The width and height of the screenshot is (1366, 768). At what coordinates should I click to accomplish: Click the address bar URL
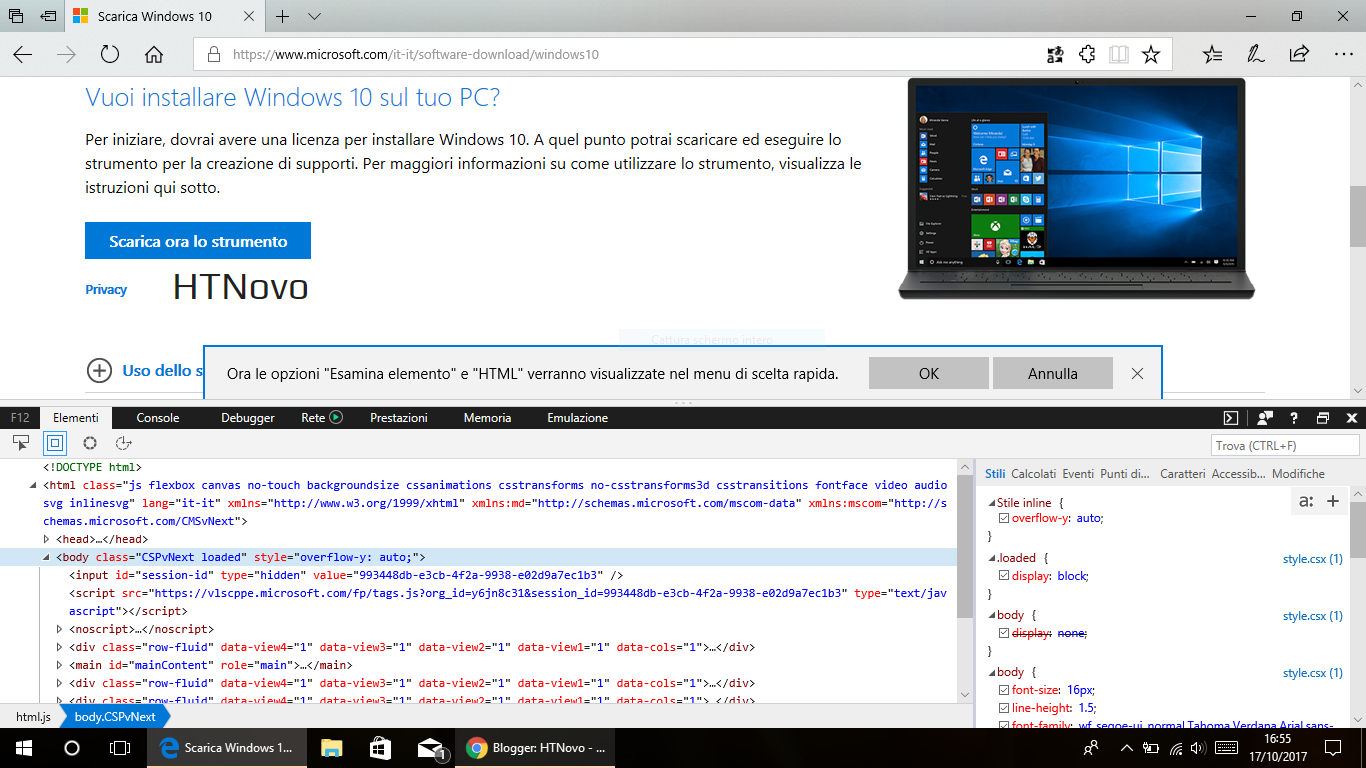(415, 55)
